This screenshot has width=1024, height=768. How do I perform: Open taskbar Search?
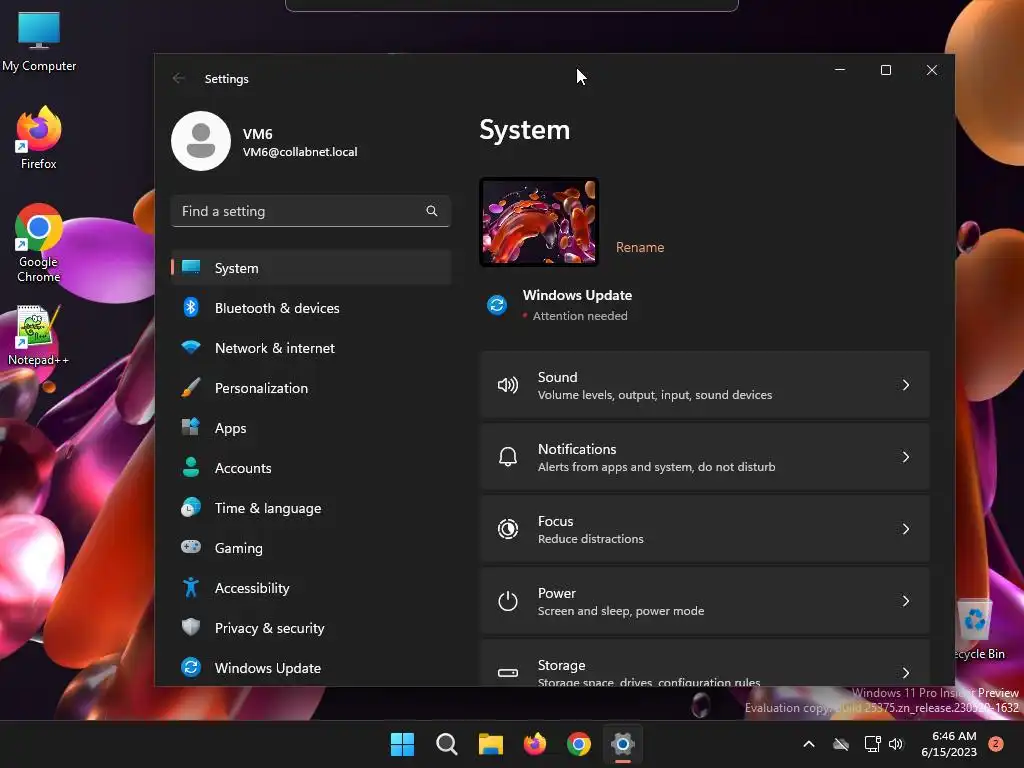coord(447,744)
